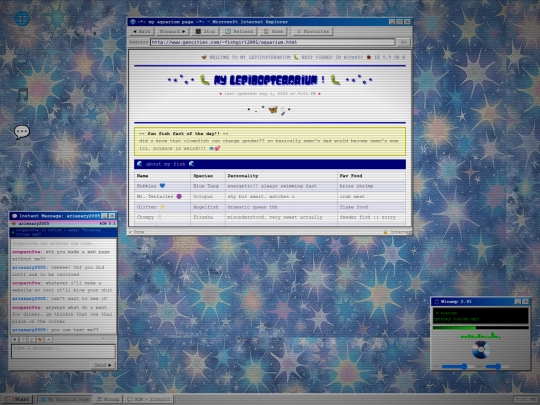Viewport: 540px width, 405px height.
Task: Click the Internet zone status bar indicator
Action: tap(397, 232)
